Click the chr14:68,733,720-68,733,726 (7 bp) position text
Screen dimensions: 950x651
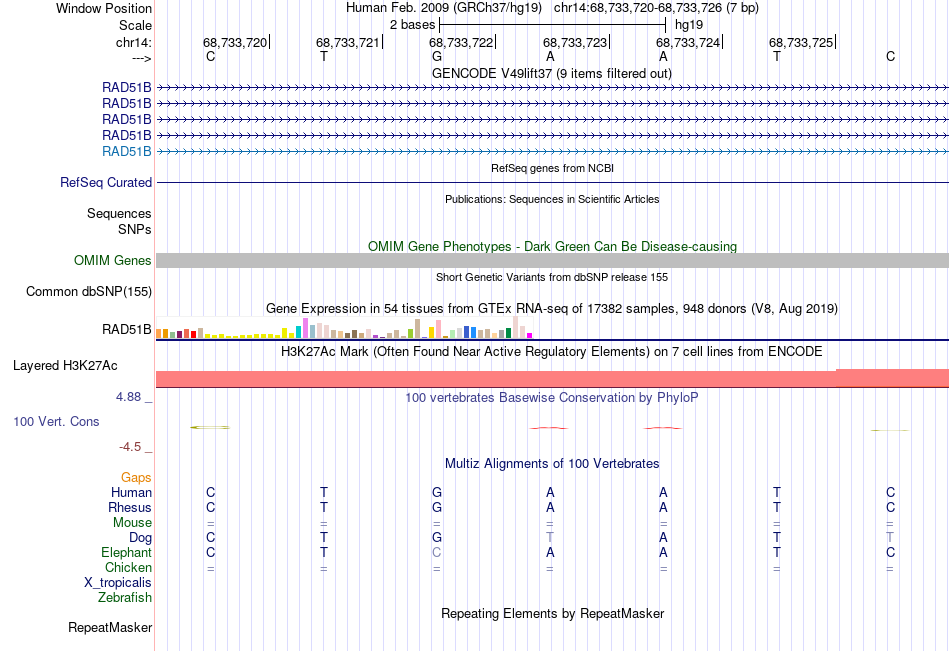(x=656, y=8)
